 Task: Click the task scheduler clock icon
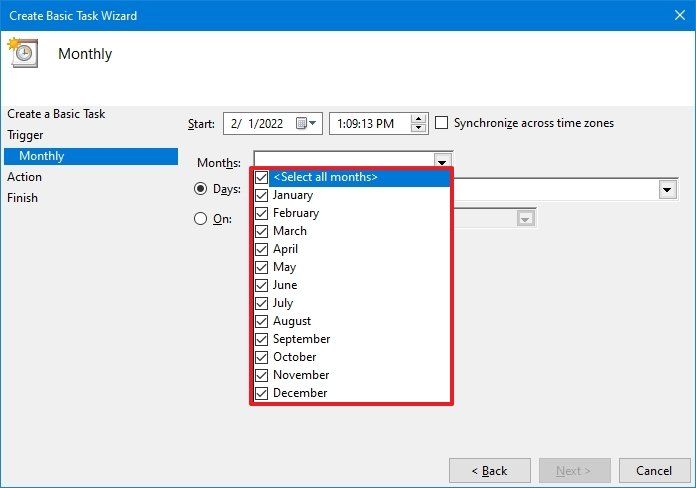pos(23,52)
